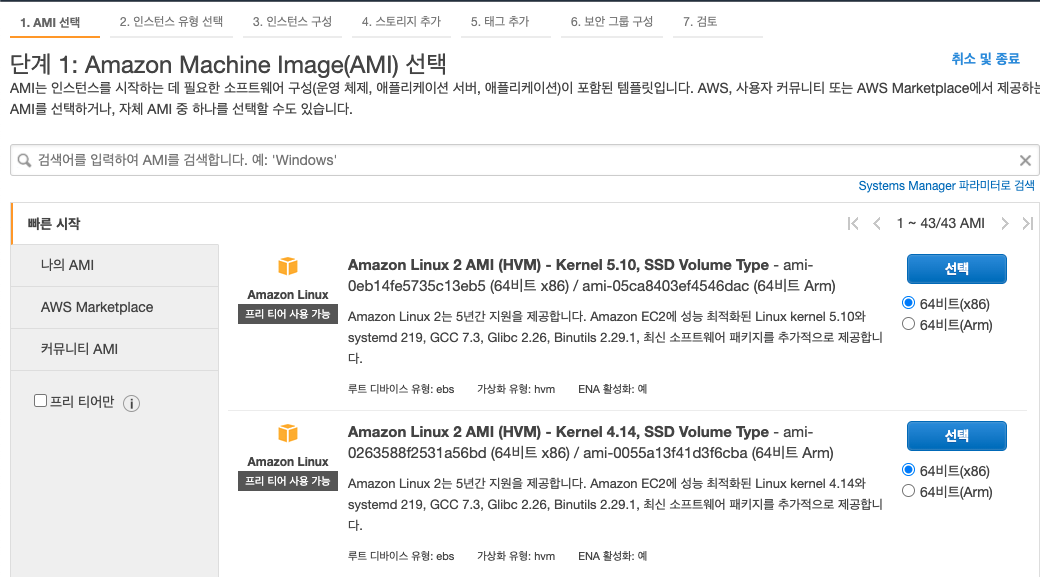Select 64비트(Arm) for Kernel 5.10 AMI
Viewport: 1040px width, 577px height.
(x=909, y=324)
